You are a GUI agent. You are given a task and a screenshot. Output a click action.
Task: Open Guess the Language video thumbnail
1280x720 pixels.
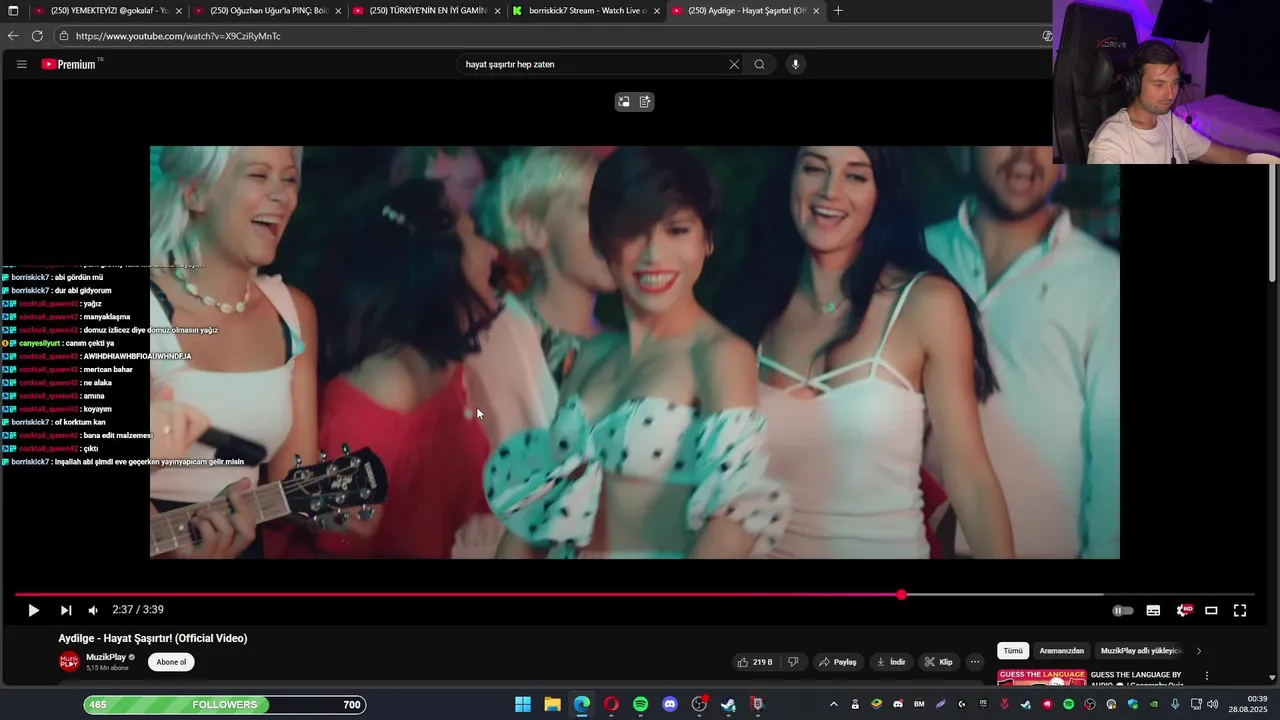coord(1042,678)
